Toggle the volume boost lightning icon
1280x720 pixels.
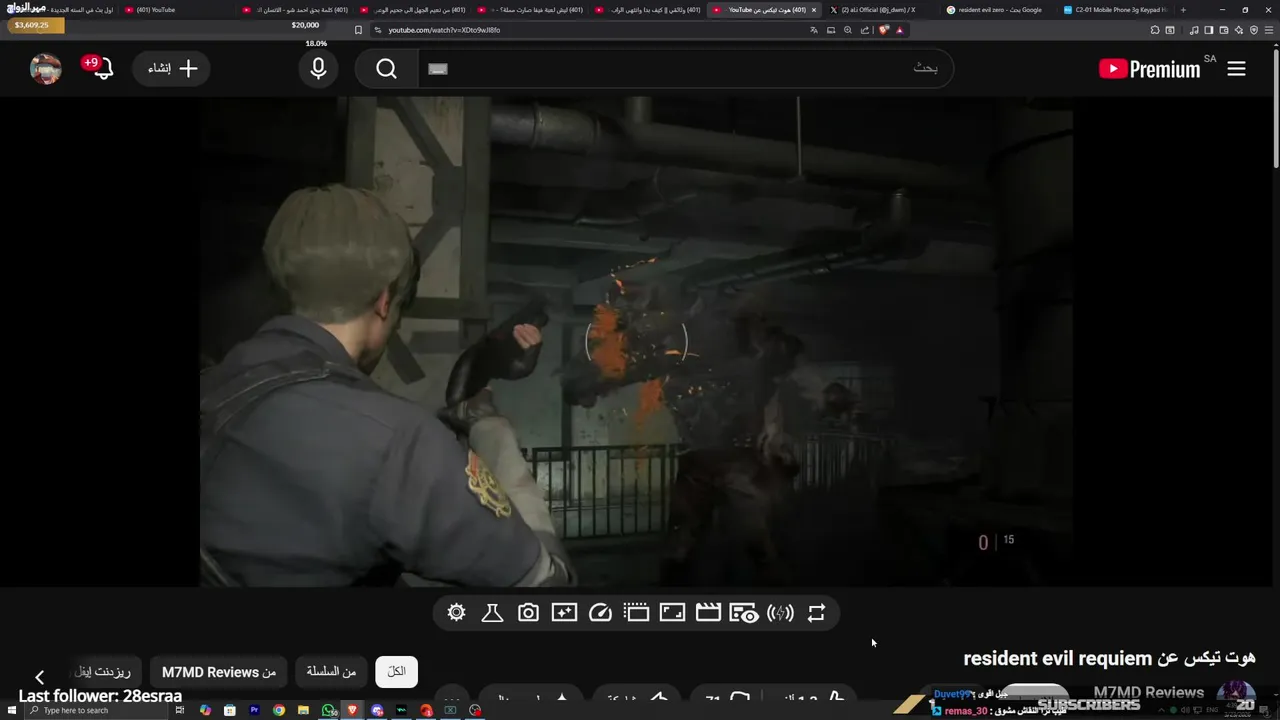point(780,613)
